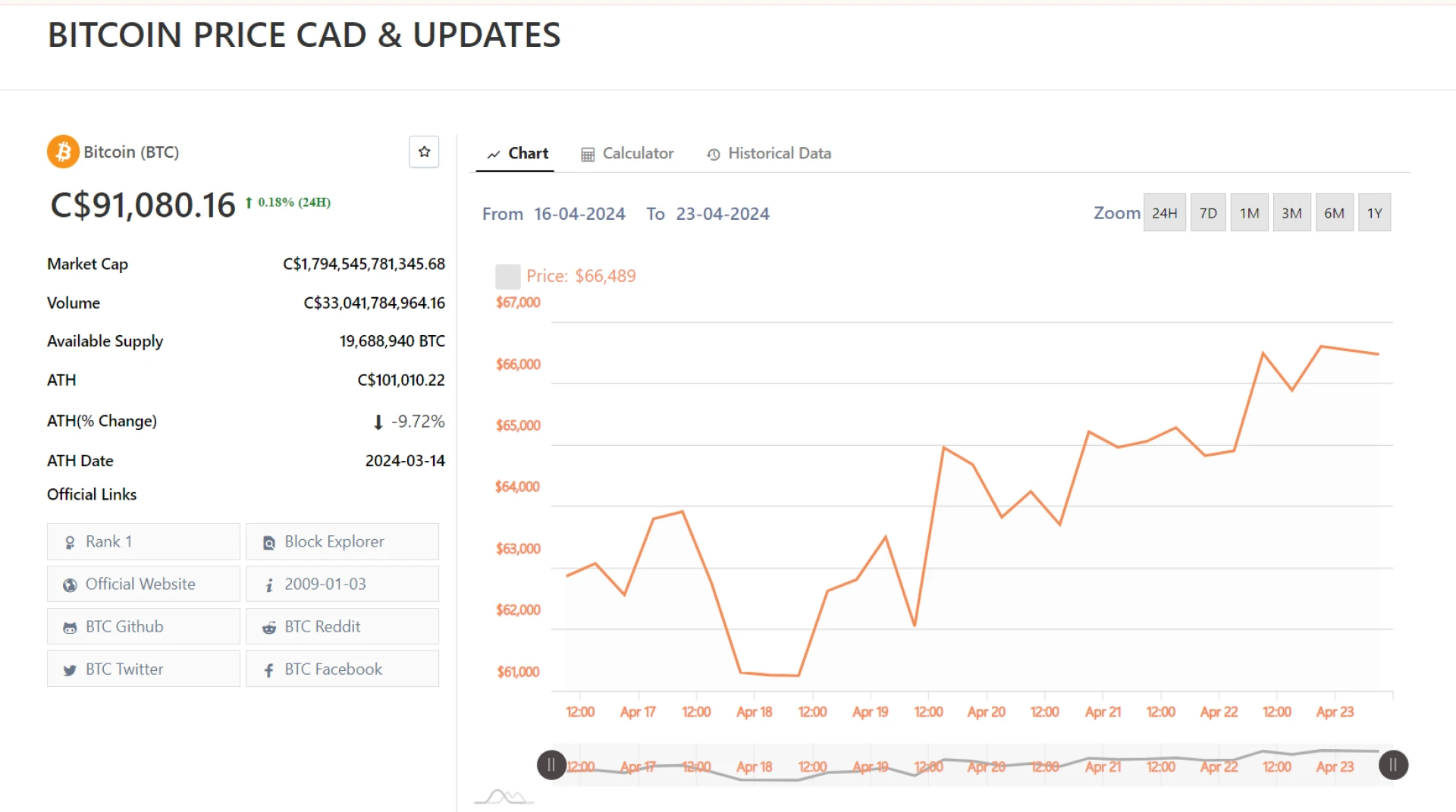The image size is (1456, 812).
Task: Click the globe icon on Official Website
Action: pyautogui.click(x=70, y=584)
